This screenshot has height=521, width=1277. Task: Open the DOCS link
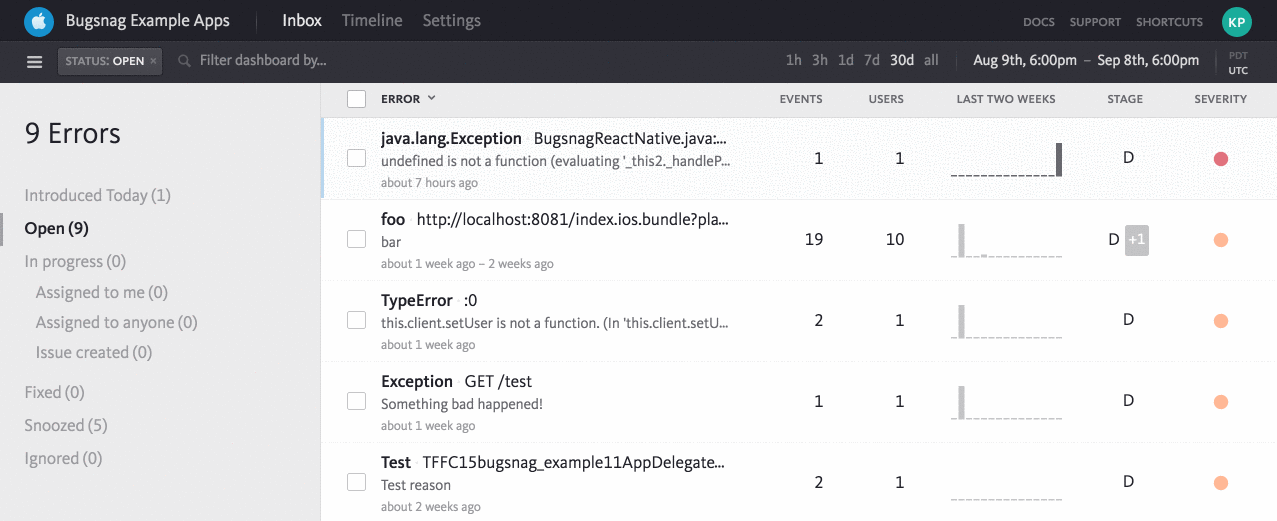[1038, 22]
